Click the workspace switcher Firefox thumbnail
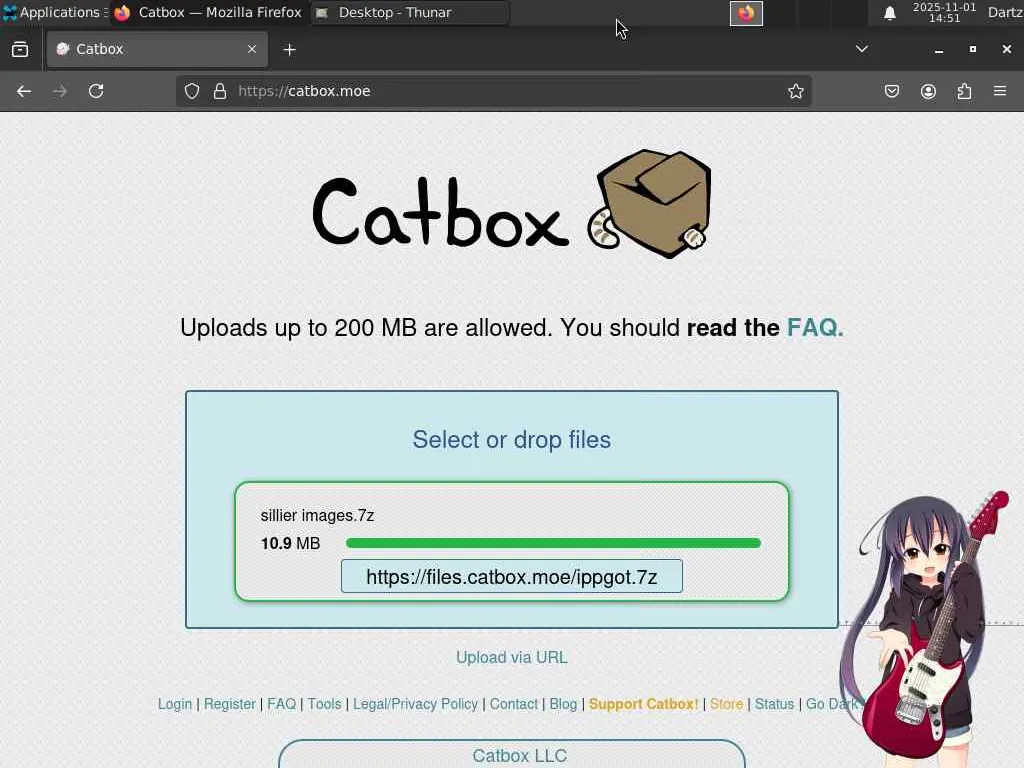The height and width of the screenshot is (768, 1024). click(746, 13)
